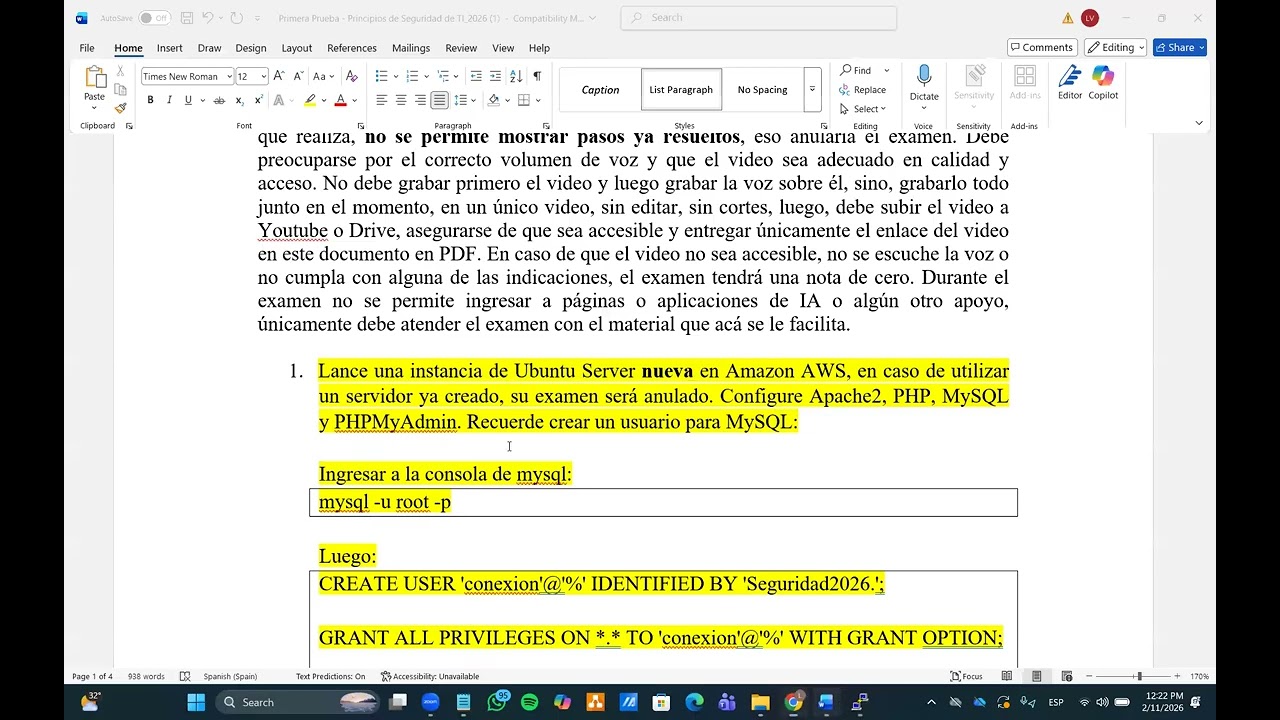This screenshot has height=720, width=1280.
Task: Select the Caption style
Action: 600,90
